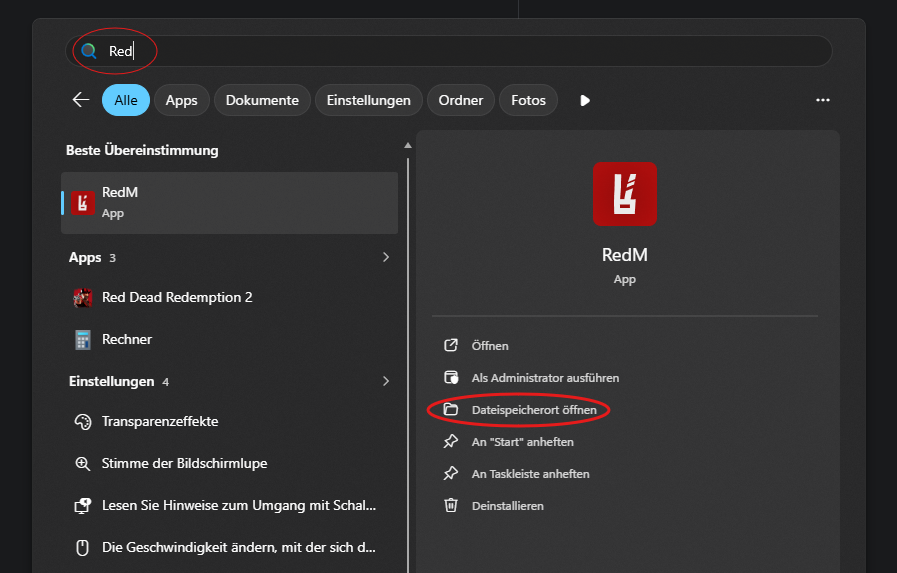Viewport: 897px width, 573px height.
Task: Choose An Taskleiste anheften
Action: 530,473
